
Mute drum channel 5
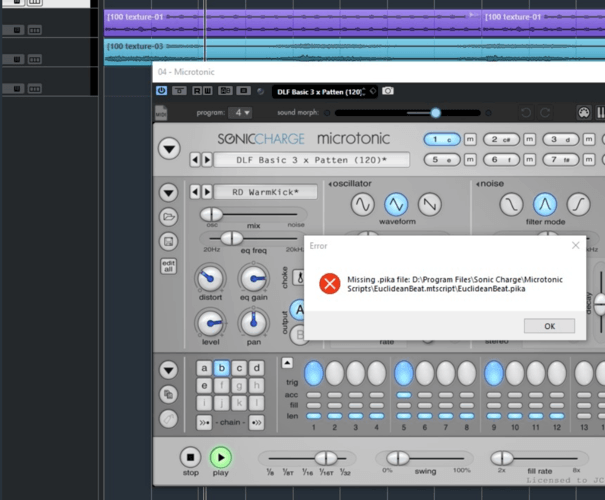point(470,159)
